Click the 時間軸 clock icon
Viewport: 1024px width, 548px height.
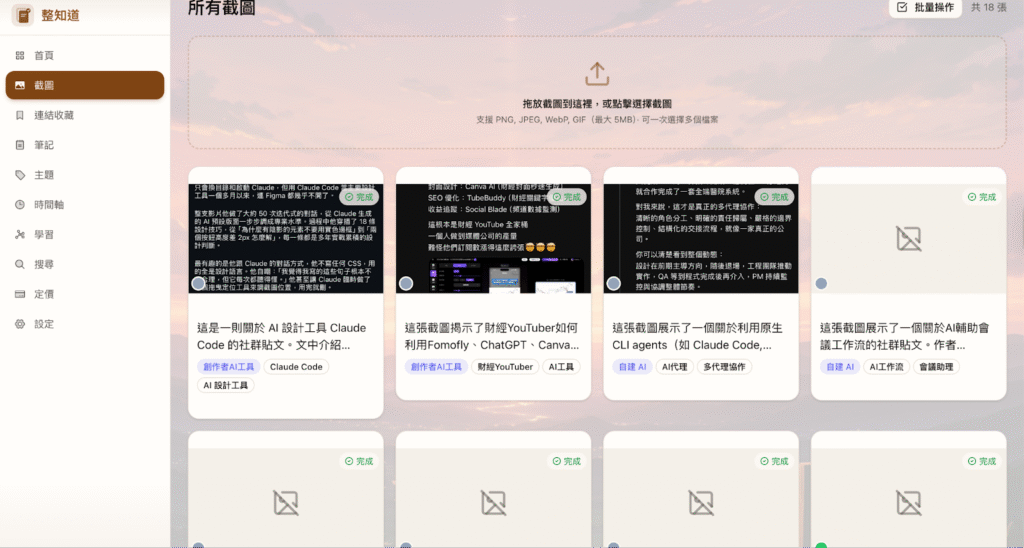coord(20,204)
